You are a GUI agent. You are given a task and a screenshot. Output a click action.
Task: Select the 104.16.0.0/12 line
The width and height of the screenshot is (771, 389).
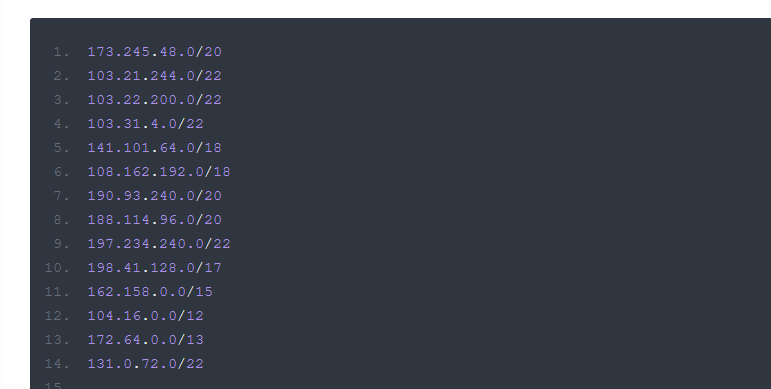coord(146,316)
